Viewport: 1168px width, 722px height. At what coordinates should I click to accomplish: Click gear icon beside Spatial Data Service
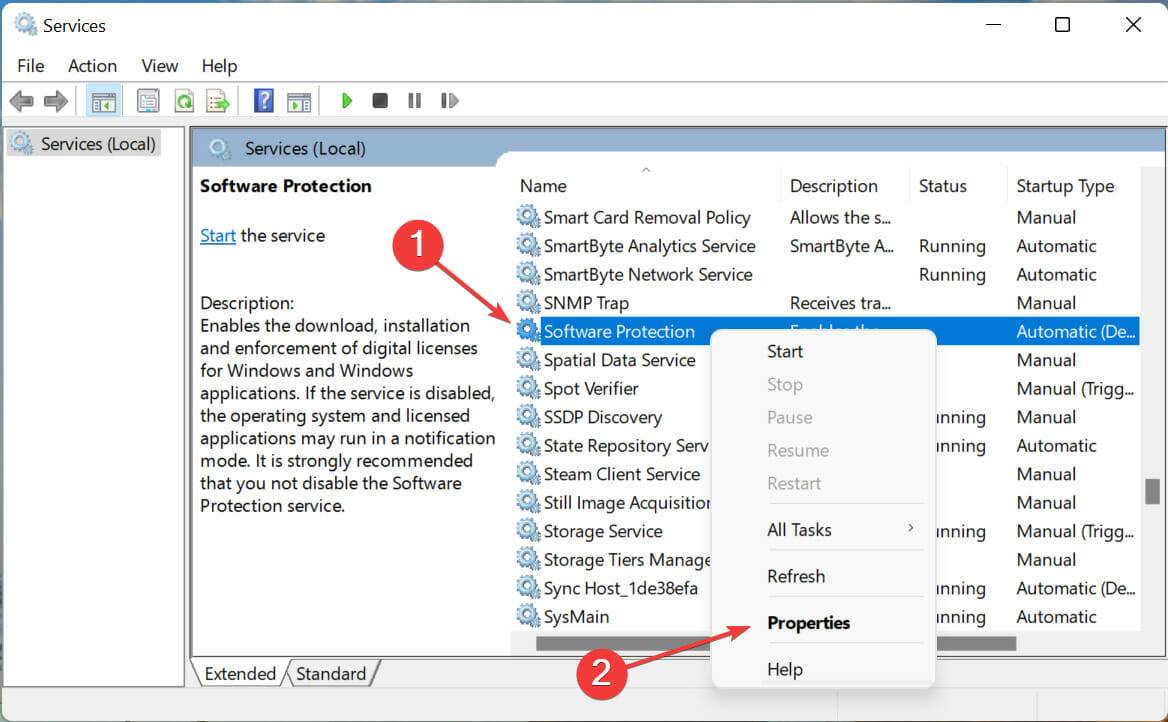(x=528, y=359)
